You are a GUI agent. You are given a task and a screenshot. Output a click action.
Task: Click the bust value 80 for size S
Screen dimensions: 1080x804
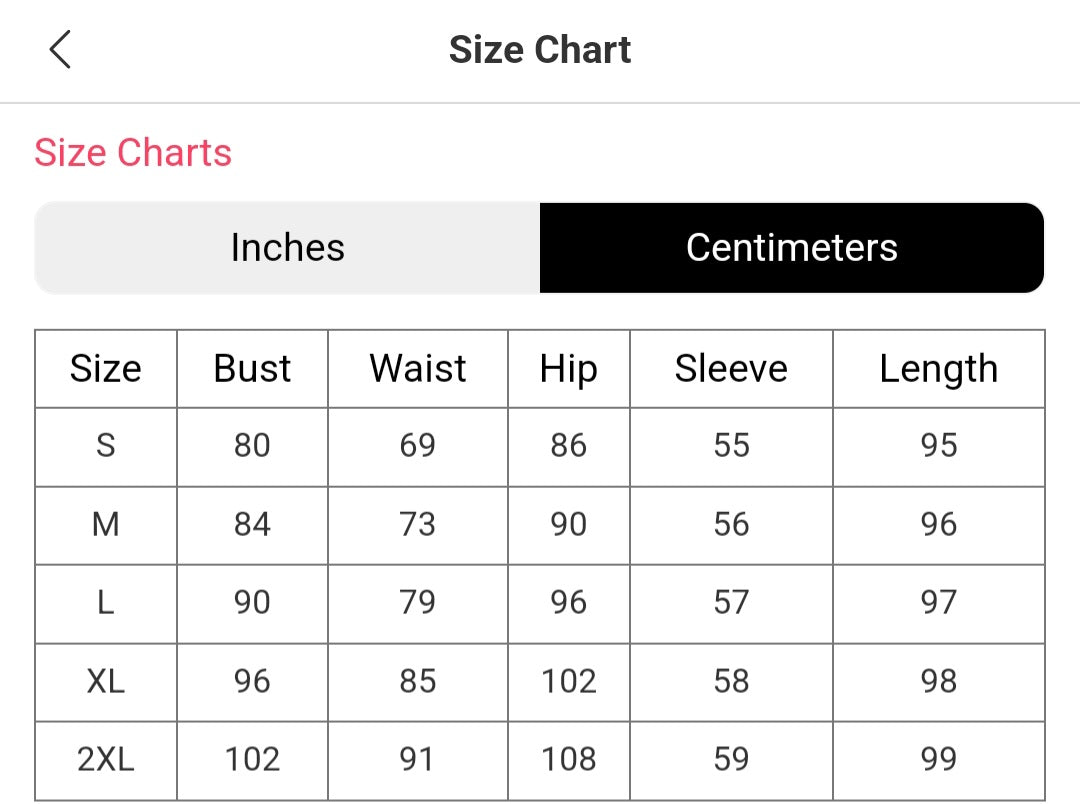[252, 445]
